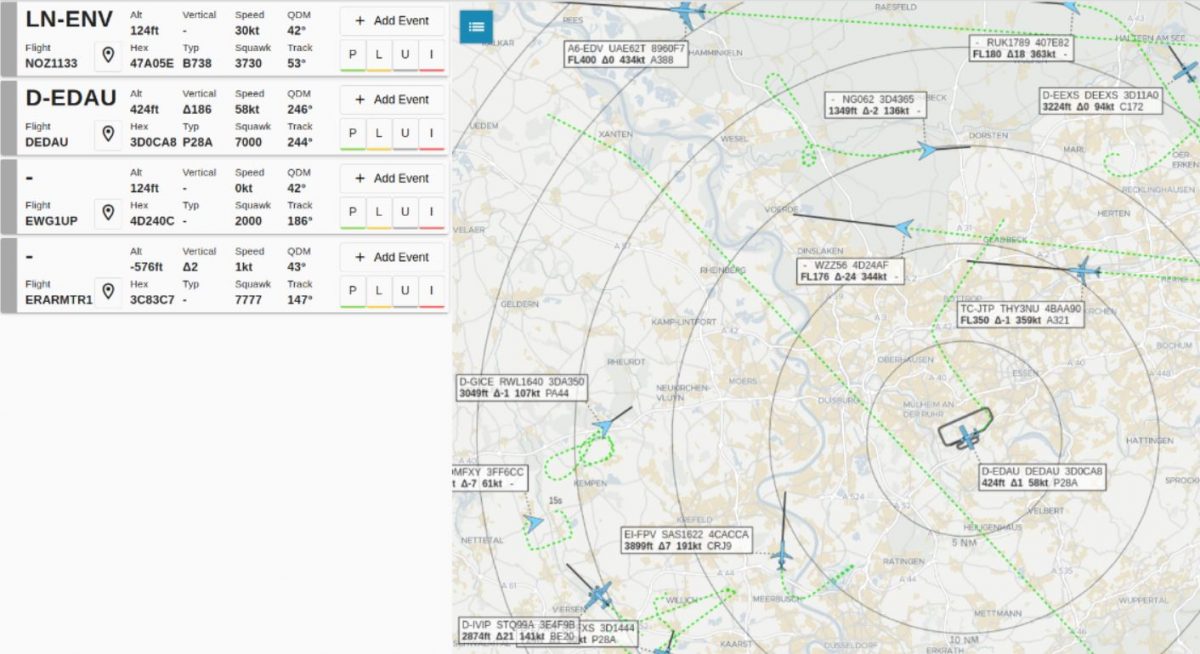The image size is (1200, 654).
Task: Add Event for D-EDAU
Action: (x=392, y=100)
